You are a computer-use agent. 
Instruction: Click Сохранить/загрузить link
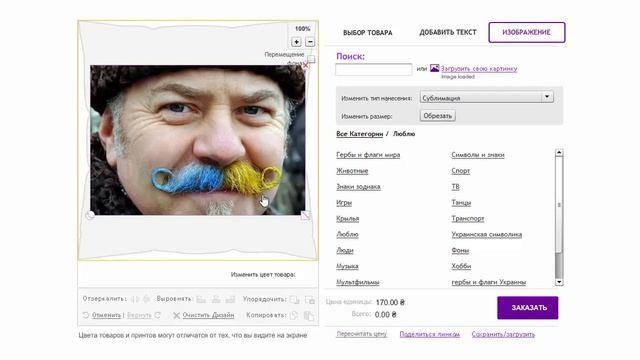503,334
